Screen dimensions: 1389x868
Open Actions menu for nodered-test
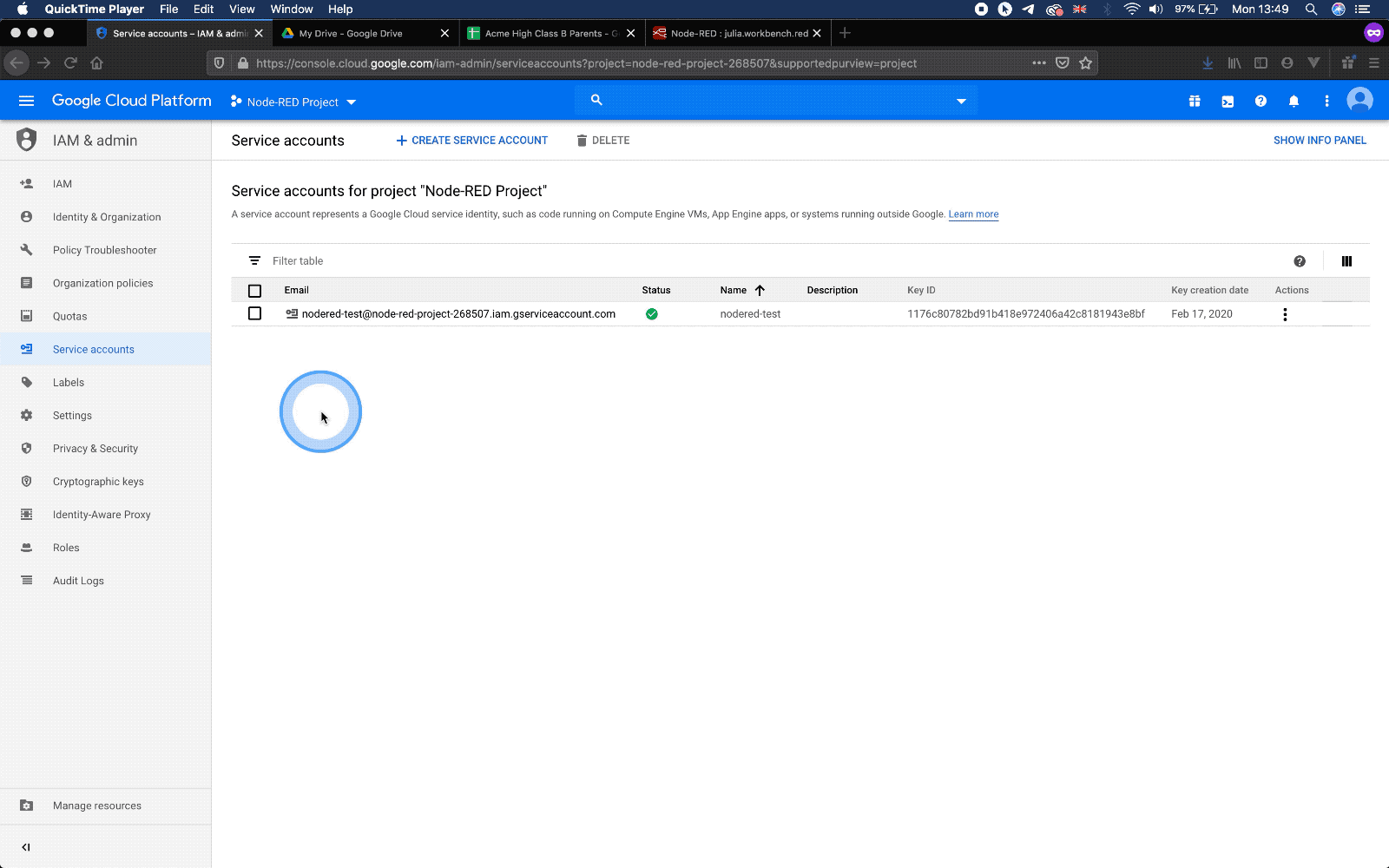(x=1285, y=314)
